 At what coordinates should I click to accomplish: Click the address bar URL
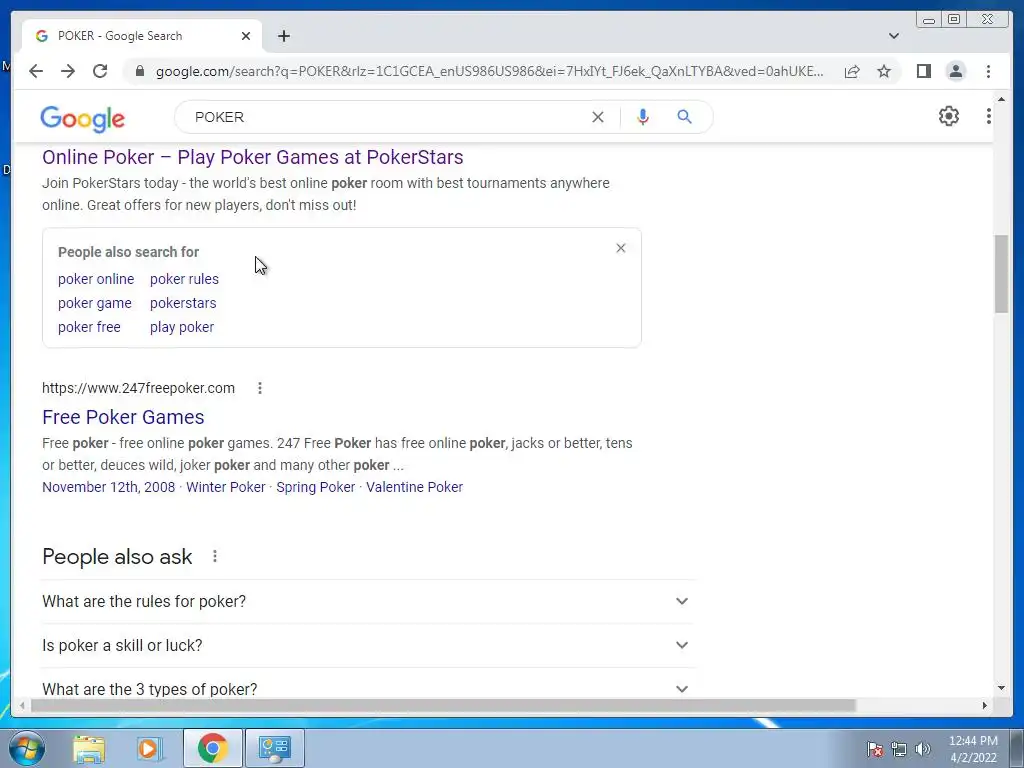click(x=489, y=71)
